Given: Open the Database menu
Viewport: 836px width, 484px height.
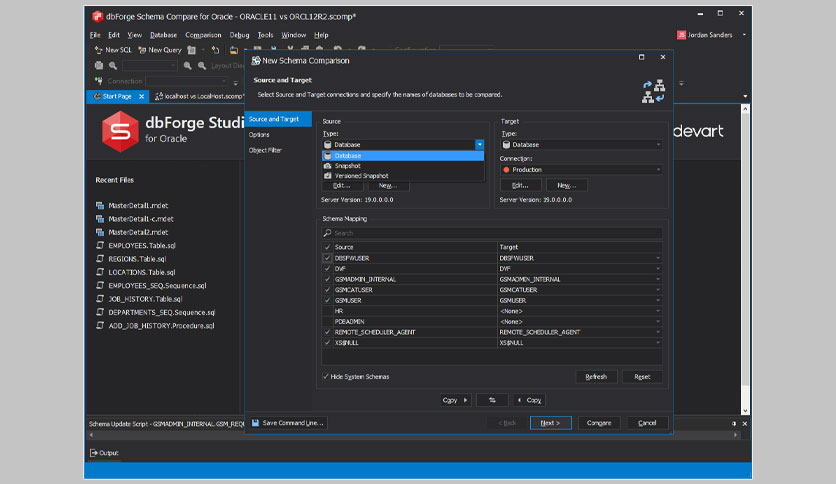Looking at the screenshot, I should pos(163,35).
